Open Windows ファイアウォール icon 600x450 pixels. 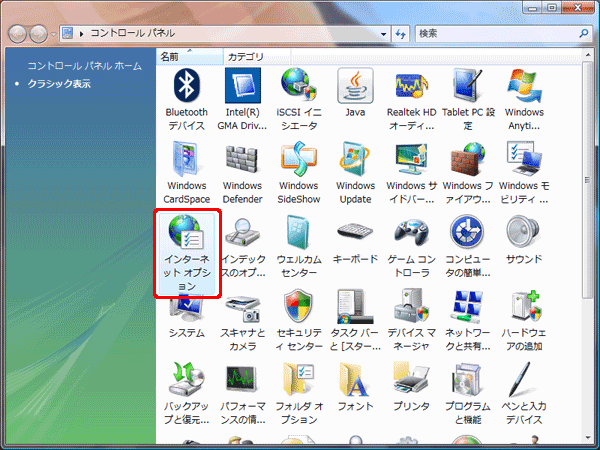coord(468,173)
